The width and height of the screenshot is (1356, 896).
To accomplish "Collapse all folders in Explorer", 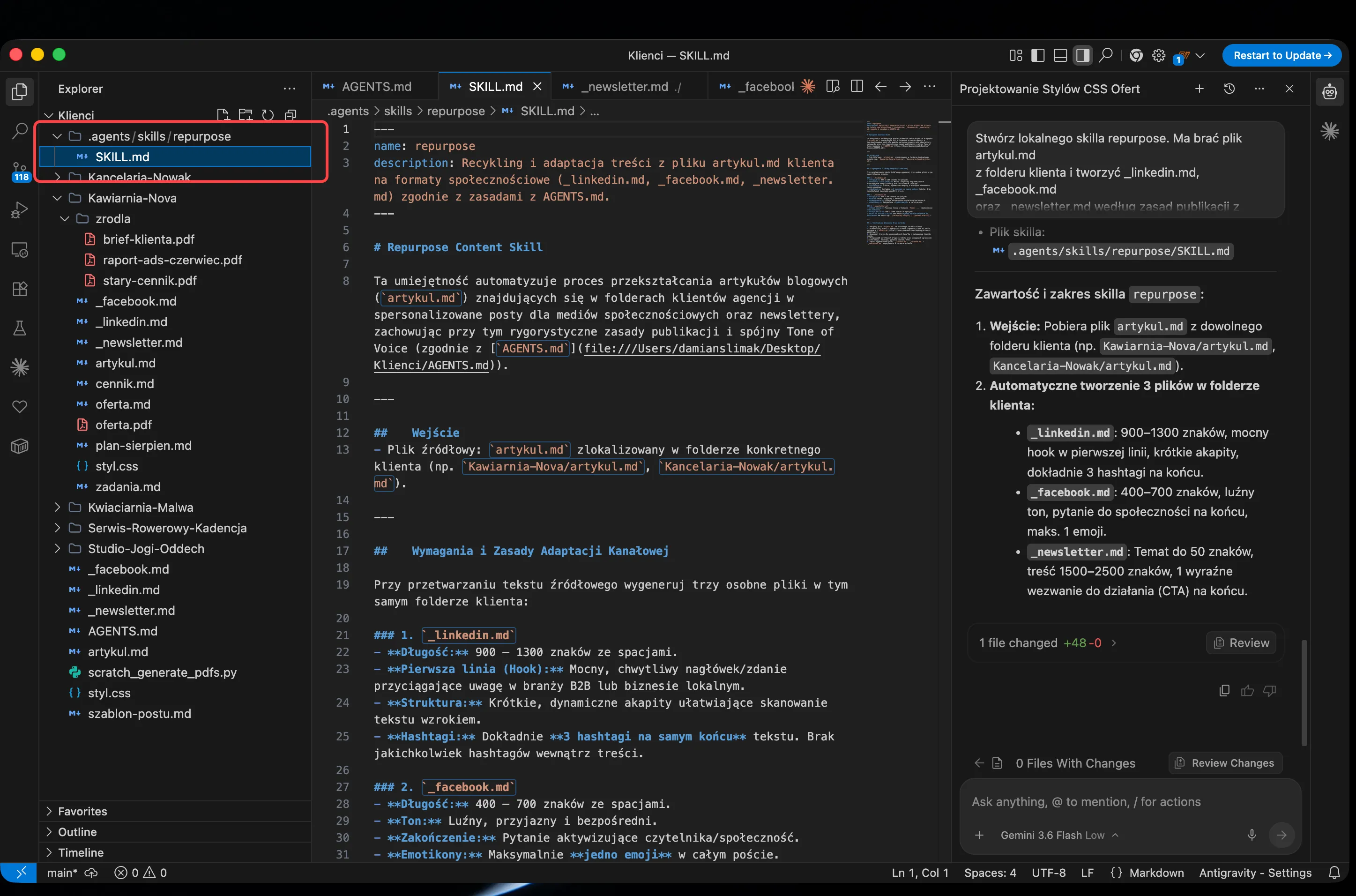I will click(290, 115).
